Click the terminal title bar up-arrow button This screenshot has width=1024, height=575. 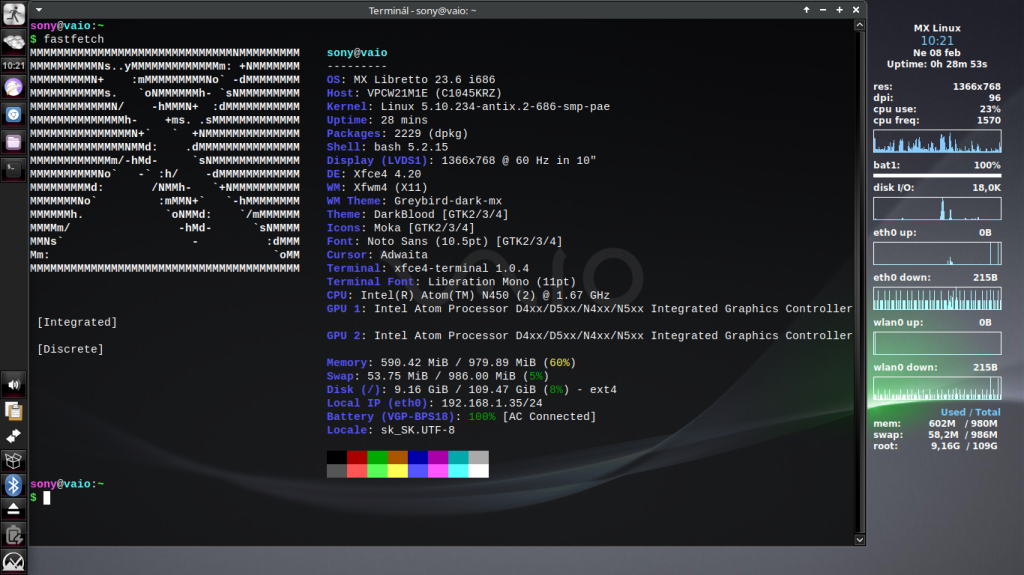pyautogui.click(x=807, y=10)
